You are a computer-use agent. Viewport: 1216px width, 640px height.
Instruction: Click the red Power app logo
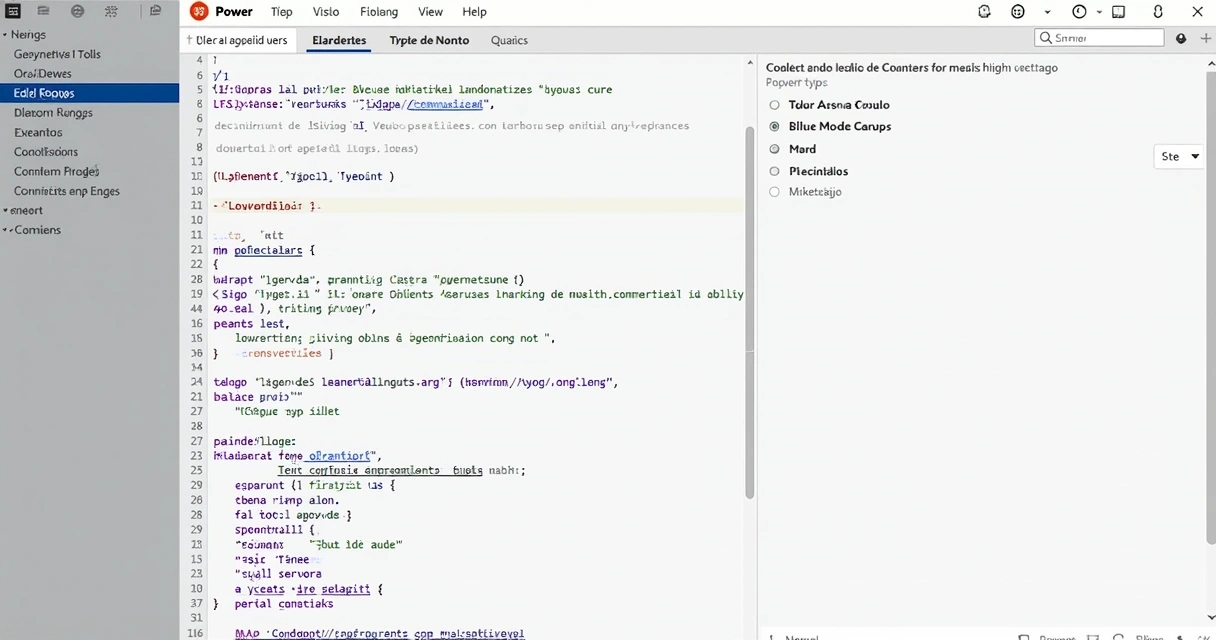(199, 12)
